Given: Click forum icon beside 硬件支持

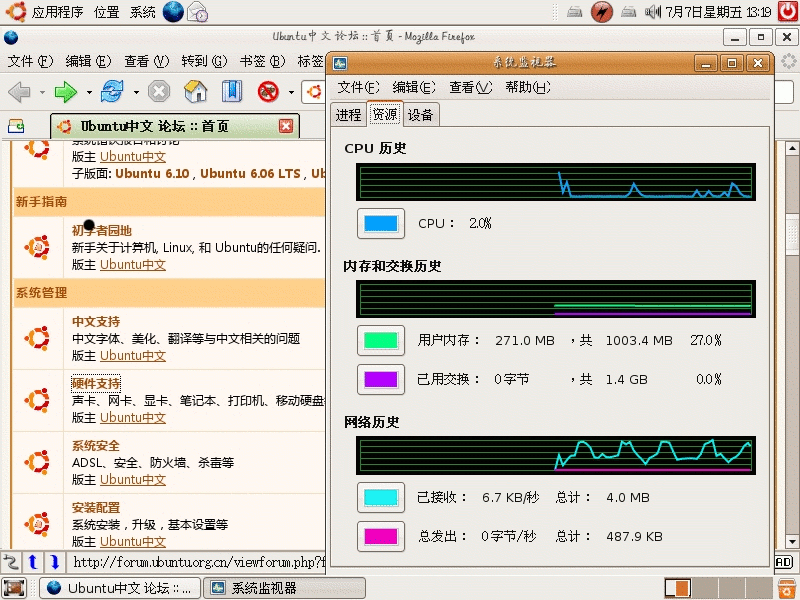Looking at the screenshot, I should (37, 400).
